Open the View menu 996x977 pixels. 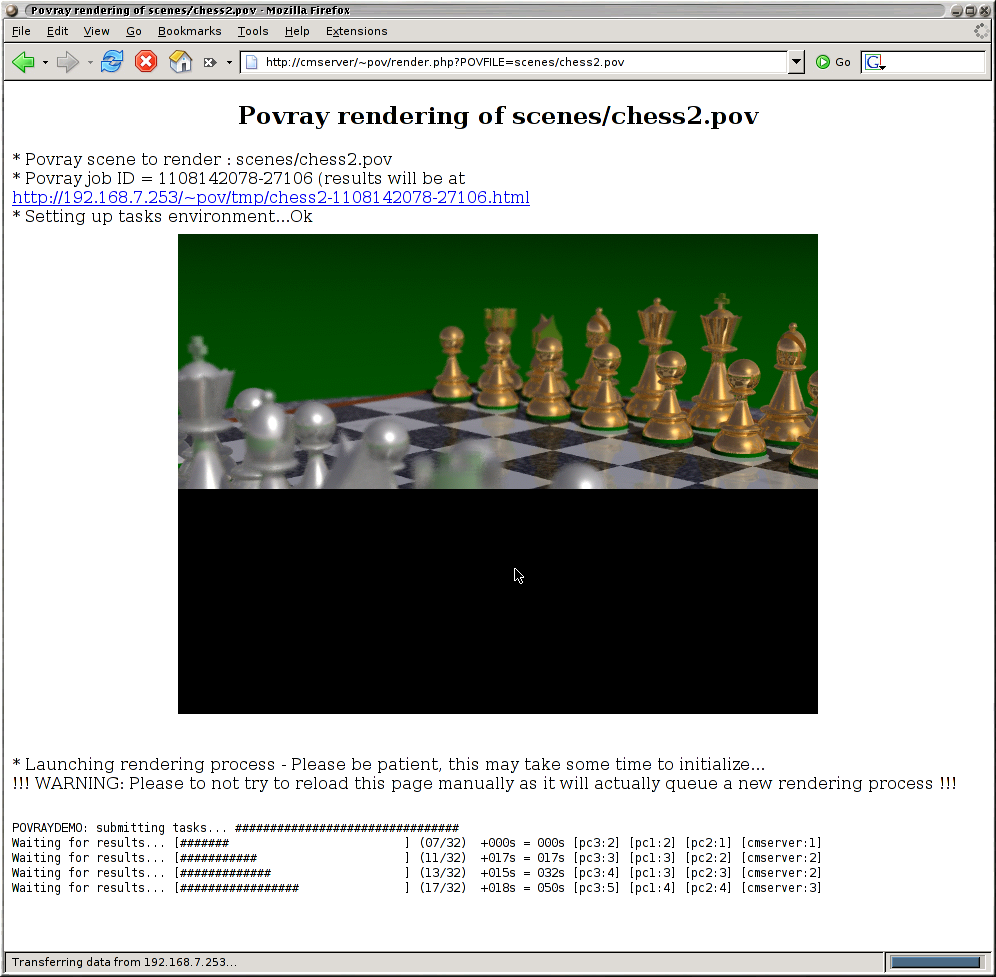(96, 31)
